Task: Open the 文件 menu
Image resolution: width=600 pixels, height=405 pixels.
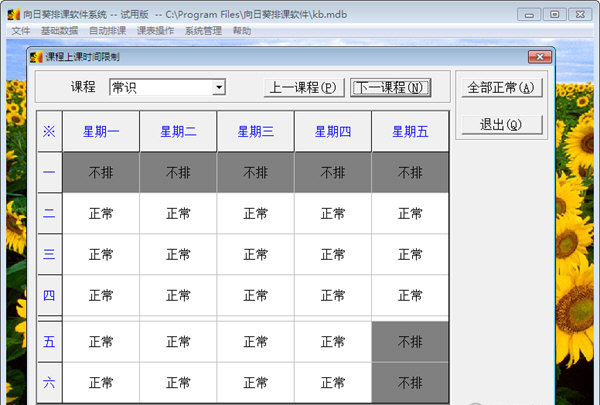Action: [20, 31]
